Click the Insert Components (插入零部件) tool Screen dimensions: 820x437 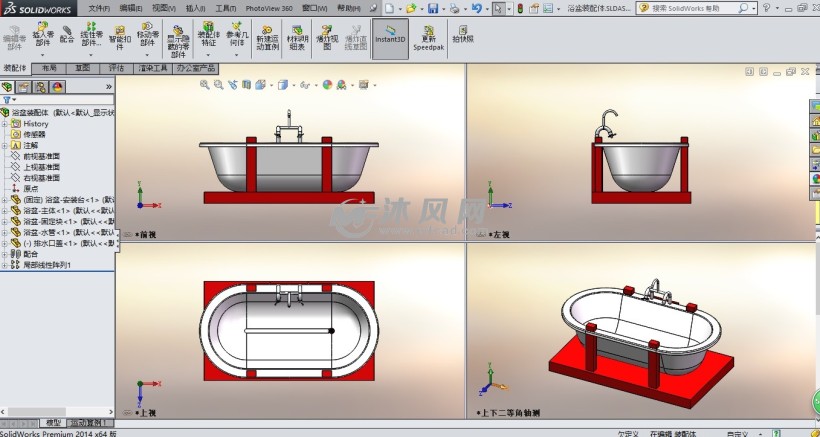(x=43, y=34)
